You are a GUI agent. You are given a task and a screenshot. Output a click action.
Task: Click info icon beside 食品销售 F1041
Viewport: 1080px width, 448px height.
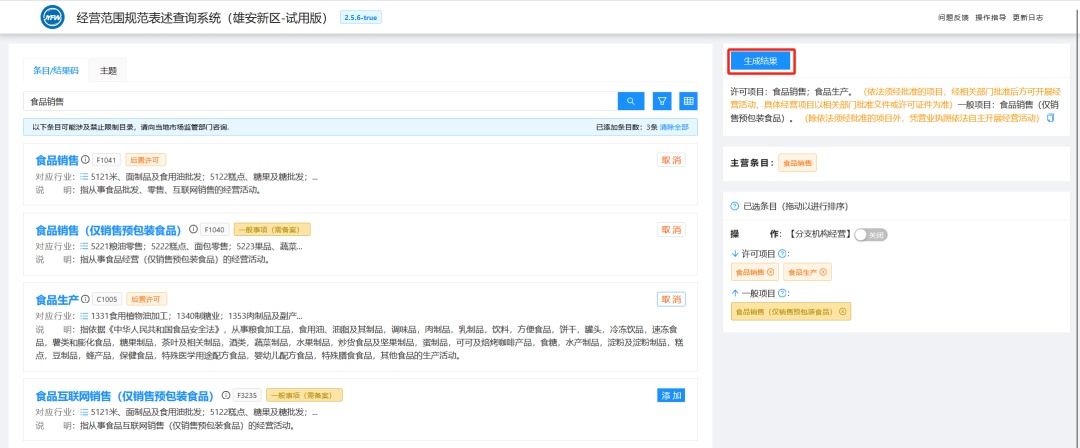(x=85, y=160)
